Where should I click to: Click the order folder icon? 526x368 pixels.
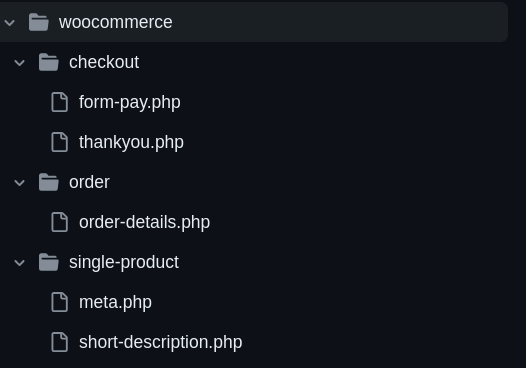click(x=49, y=182)
